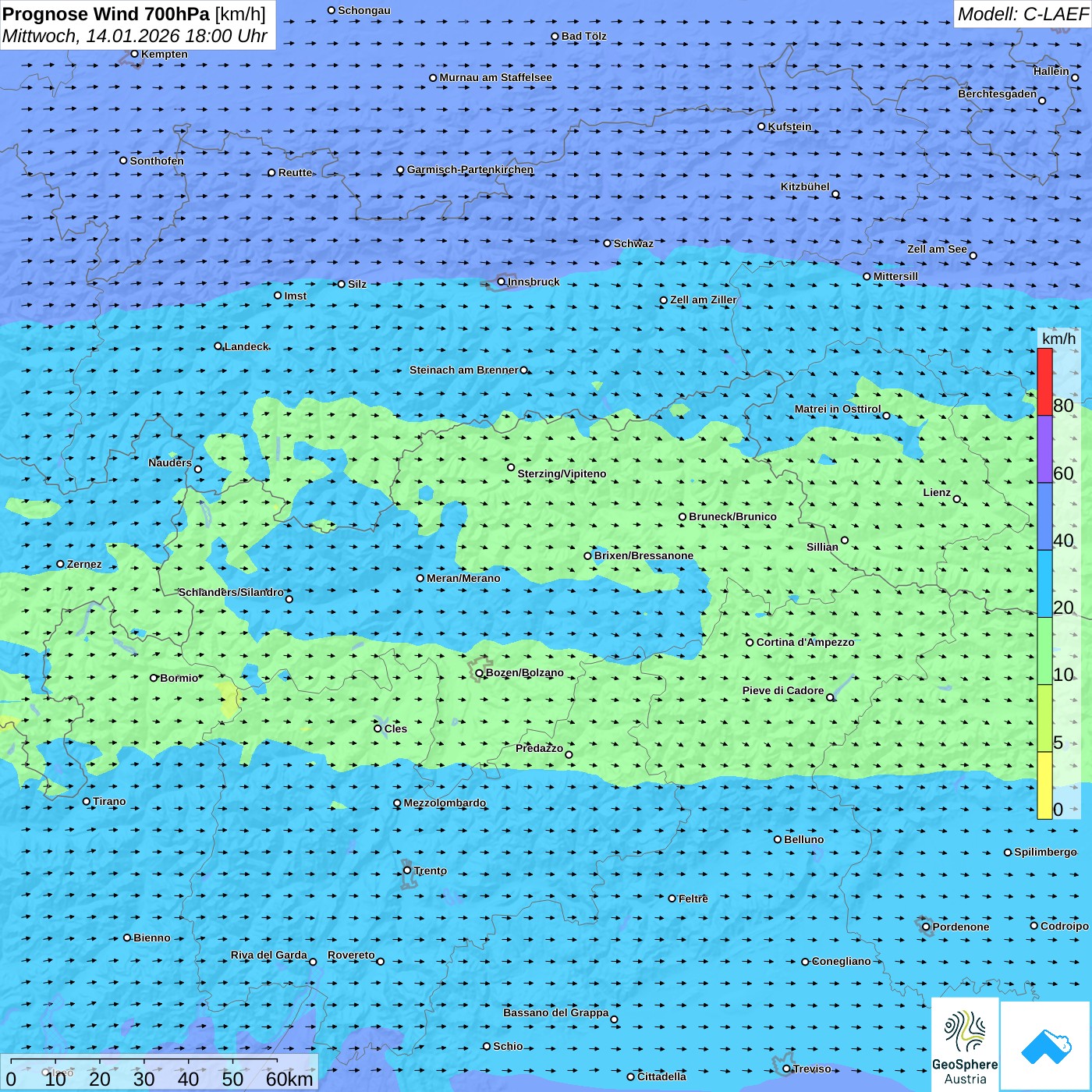1092x1092 pixels.
Task: Click the Meran/Merano location dot
Action: tap(420, 578)
